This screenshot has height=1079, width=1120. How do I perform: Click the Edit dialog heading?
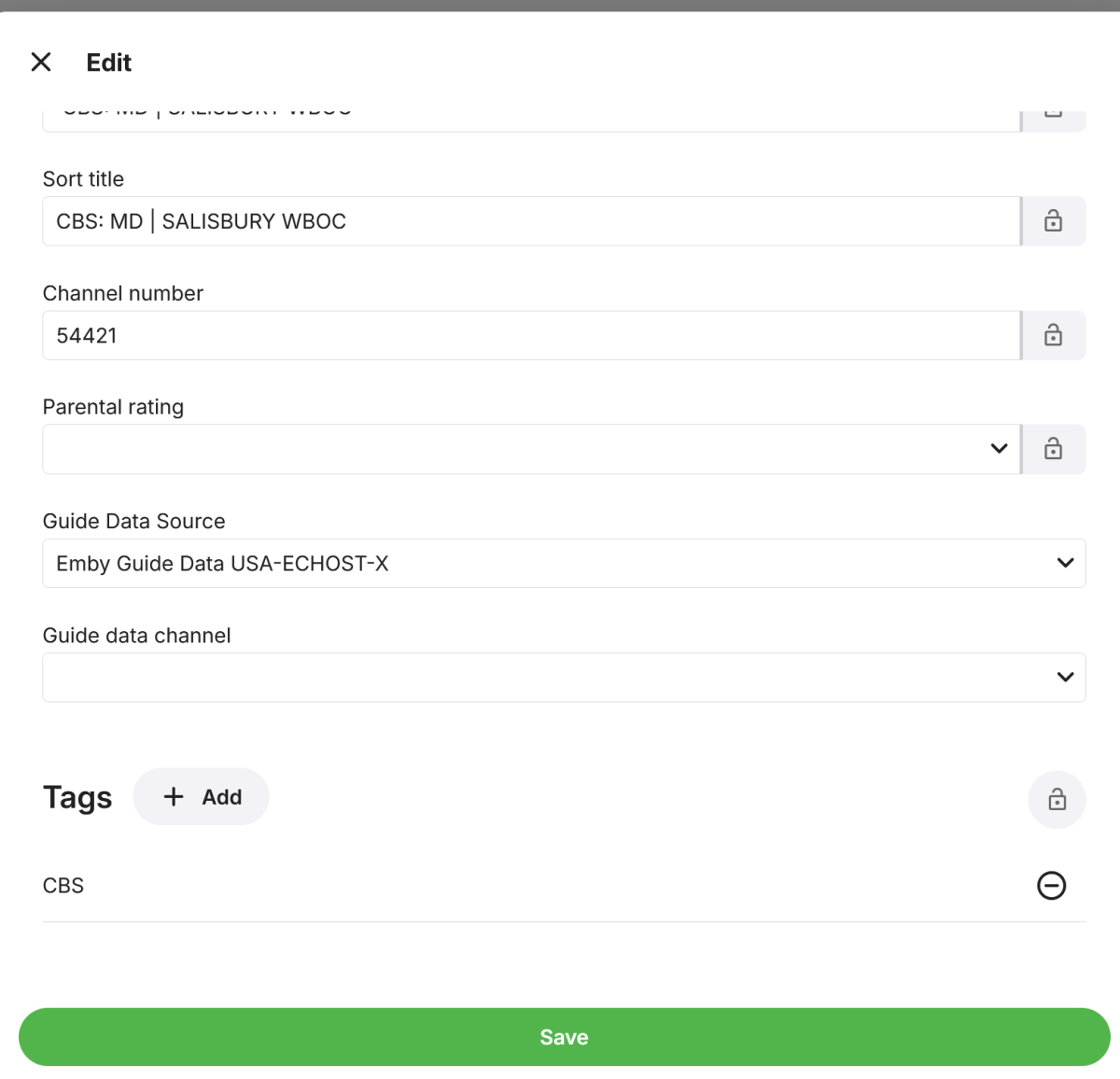[x=109, y=63]
